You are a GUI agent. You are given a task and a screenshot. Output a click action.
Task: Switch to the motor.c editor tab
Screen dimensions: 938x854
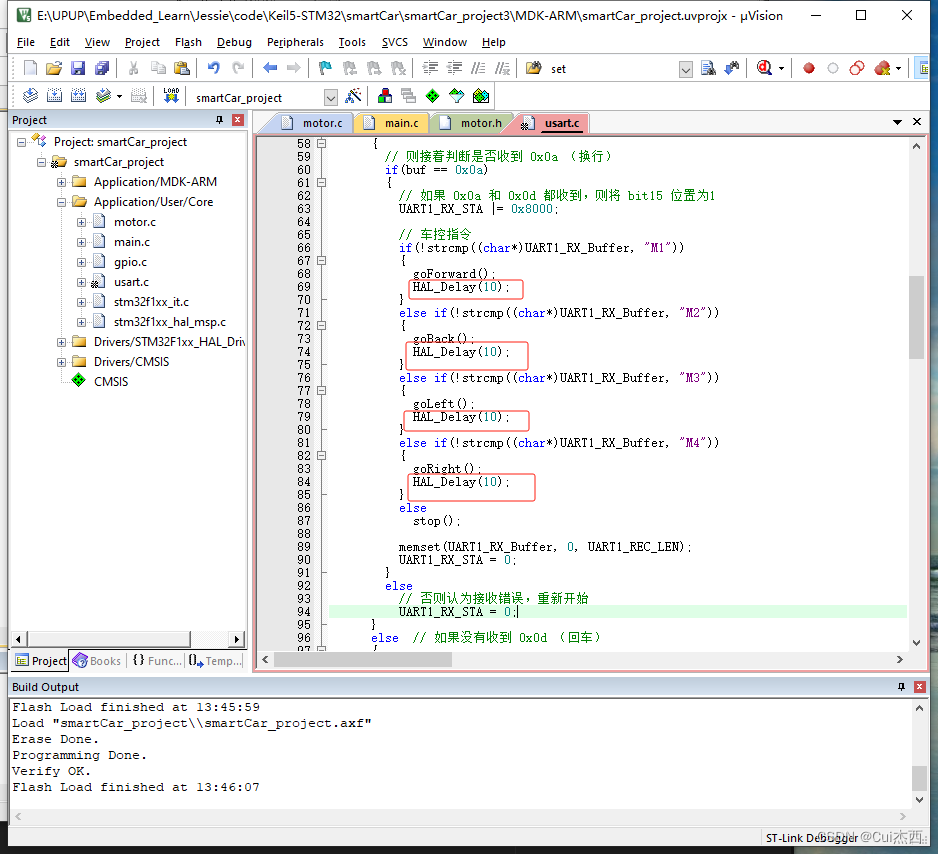click(x=313, y=123)
